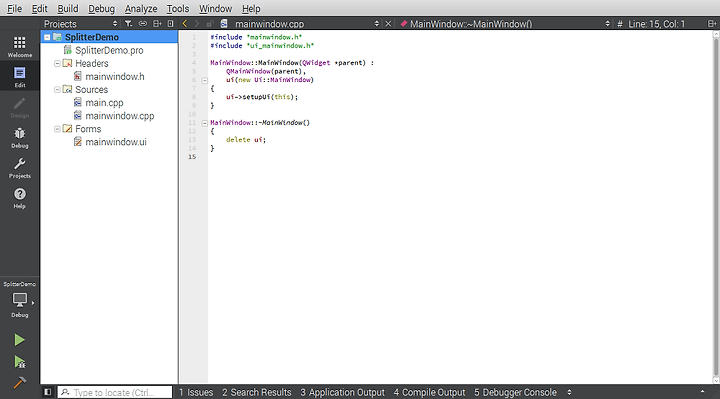Click the scrollbar down arrow in editor

[x=716, y=380]
